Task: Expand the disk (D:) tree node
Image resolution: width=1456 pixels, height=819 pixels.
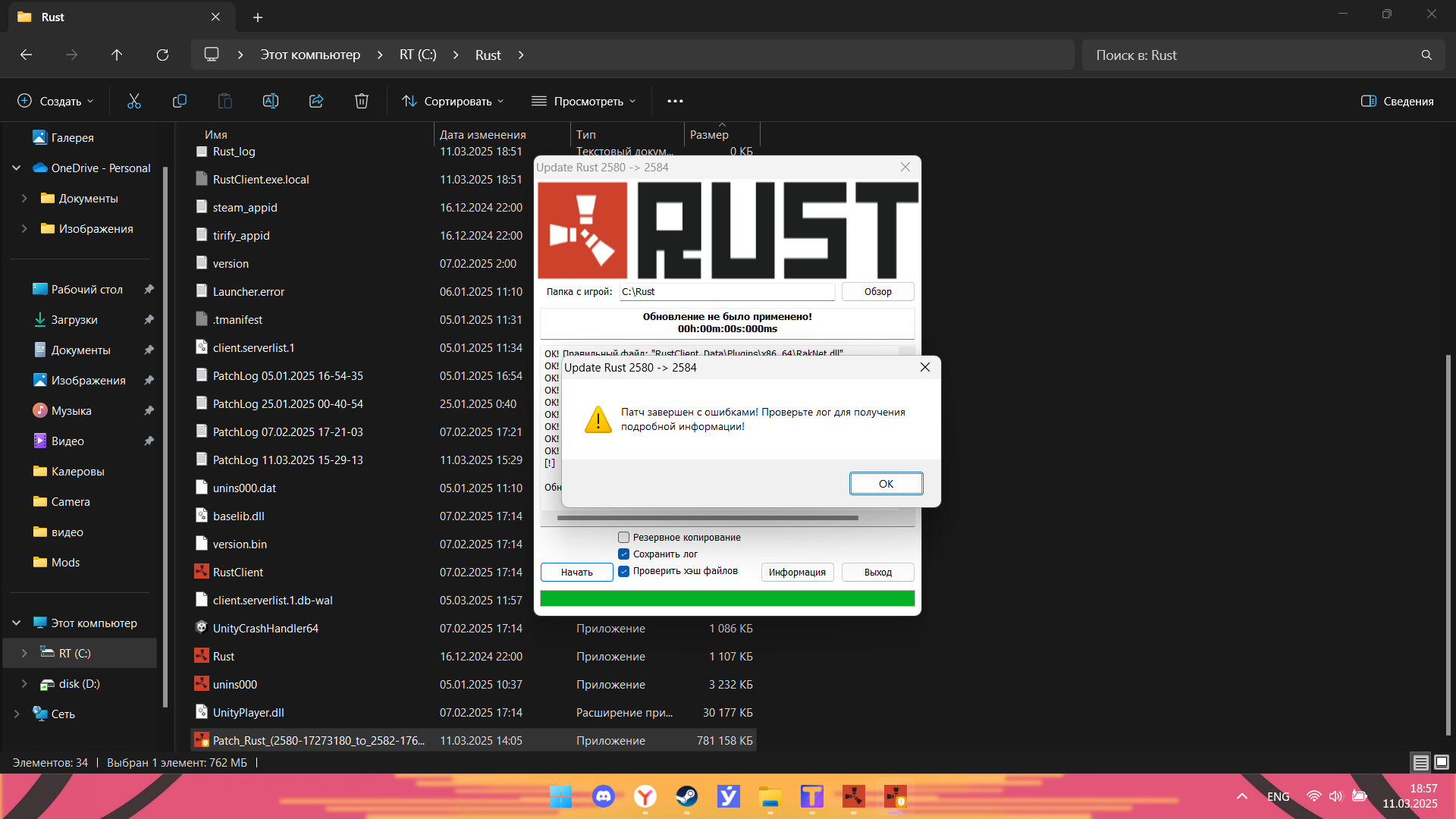Action: pos(24,684)
